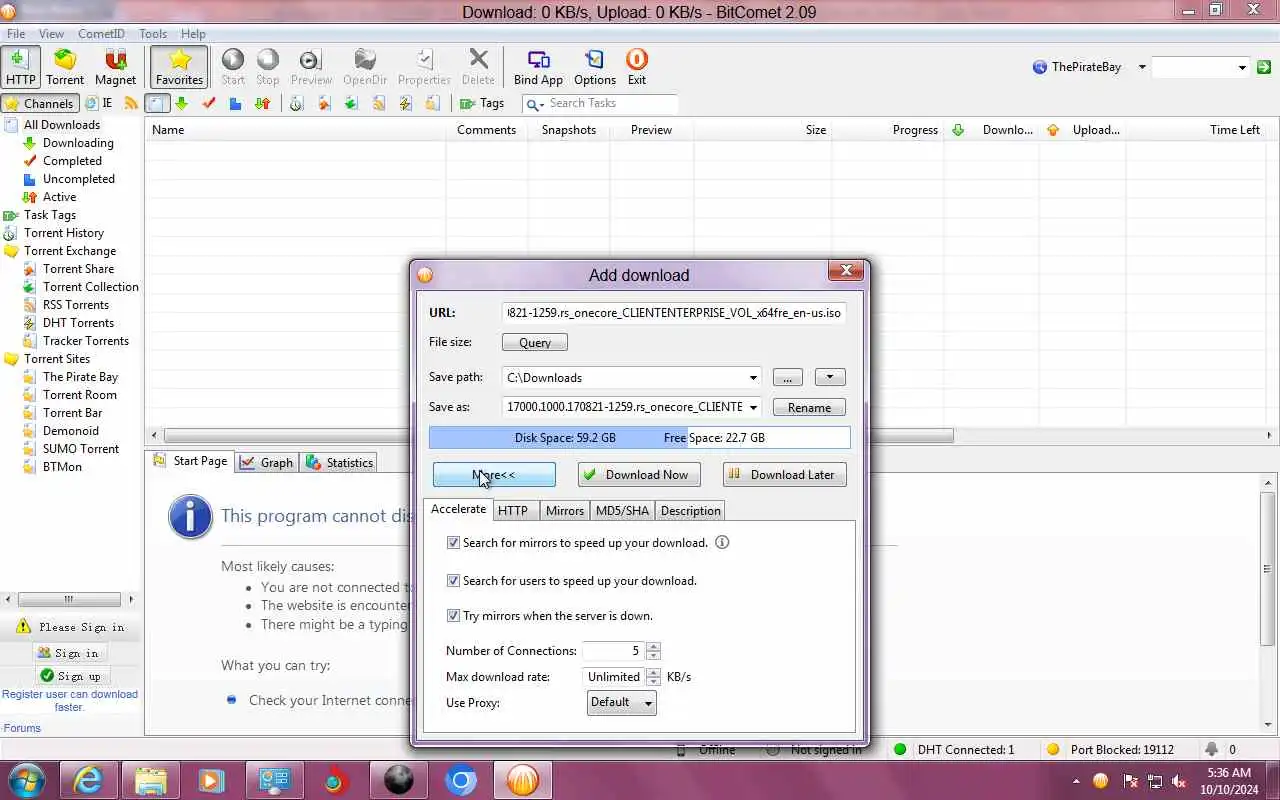Viewport: 1280px width, 800px height.
Task: Open the Use Proxy Default dropdown
Action: coord(622,702)
